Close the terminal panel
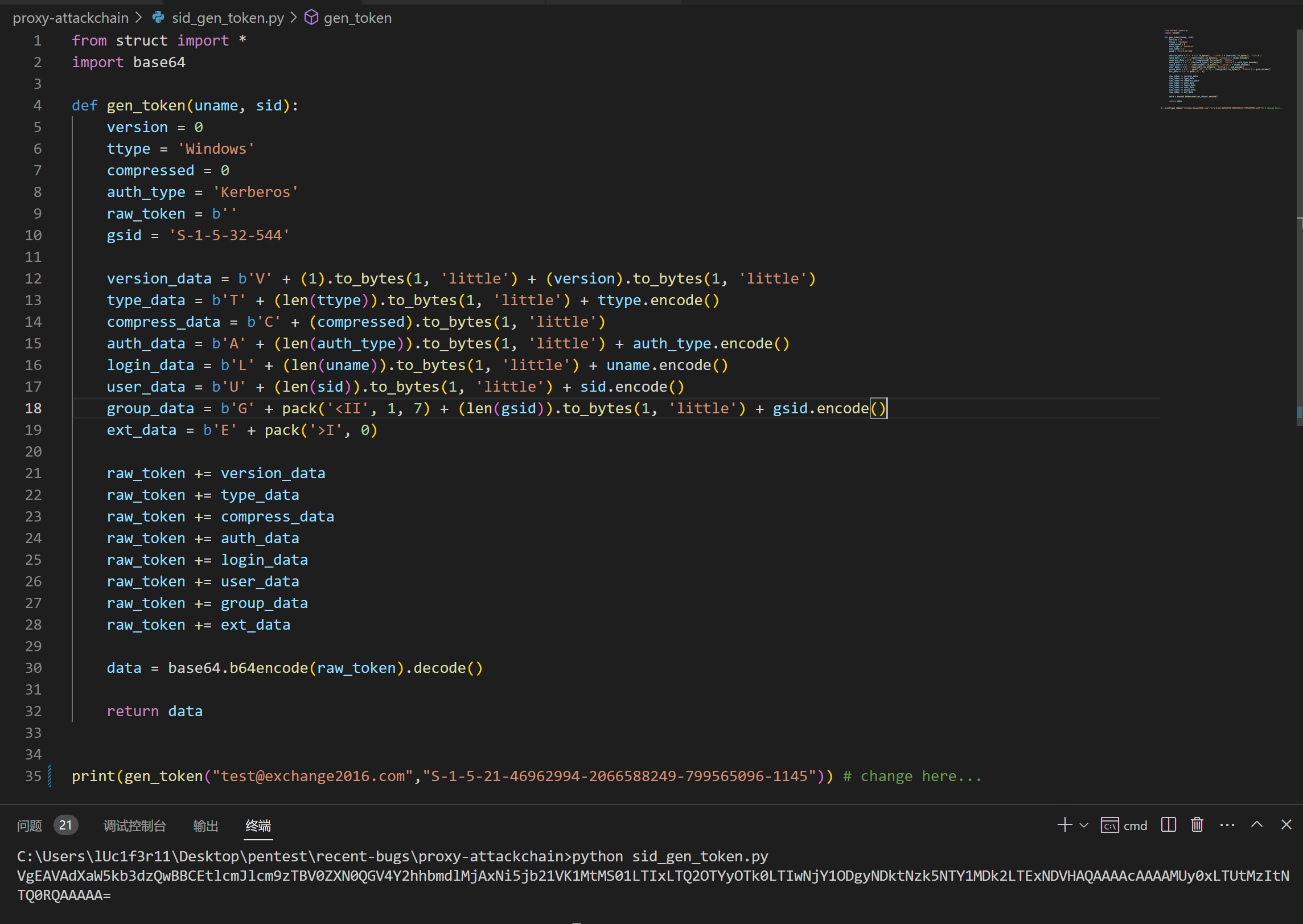 click(x=1286, y=825)
